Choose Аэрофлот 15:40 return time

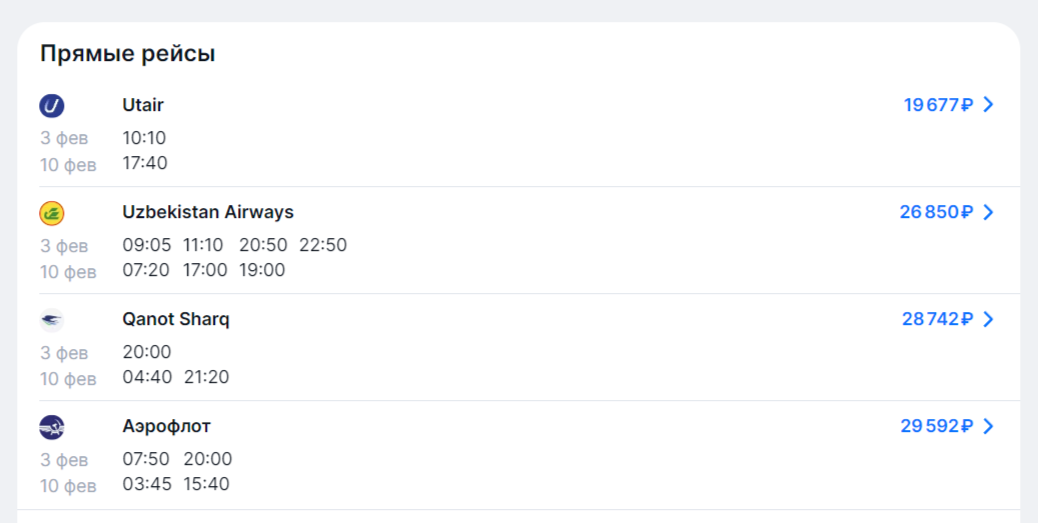point(207,485)
